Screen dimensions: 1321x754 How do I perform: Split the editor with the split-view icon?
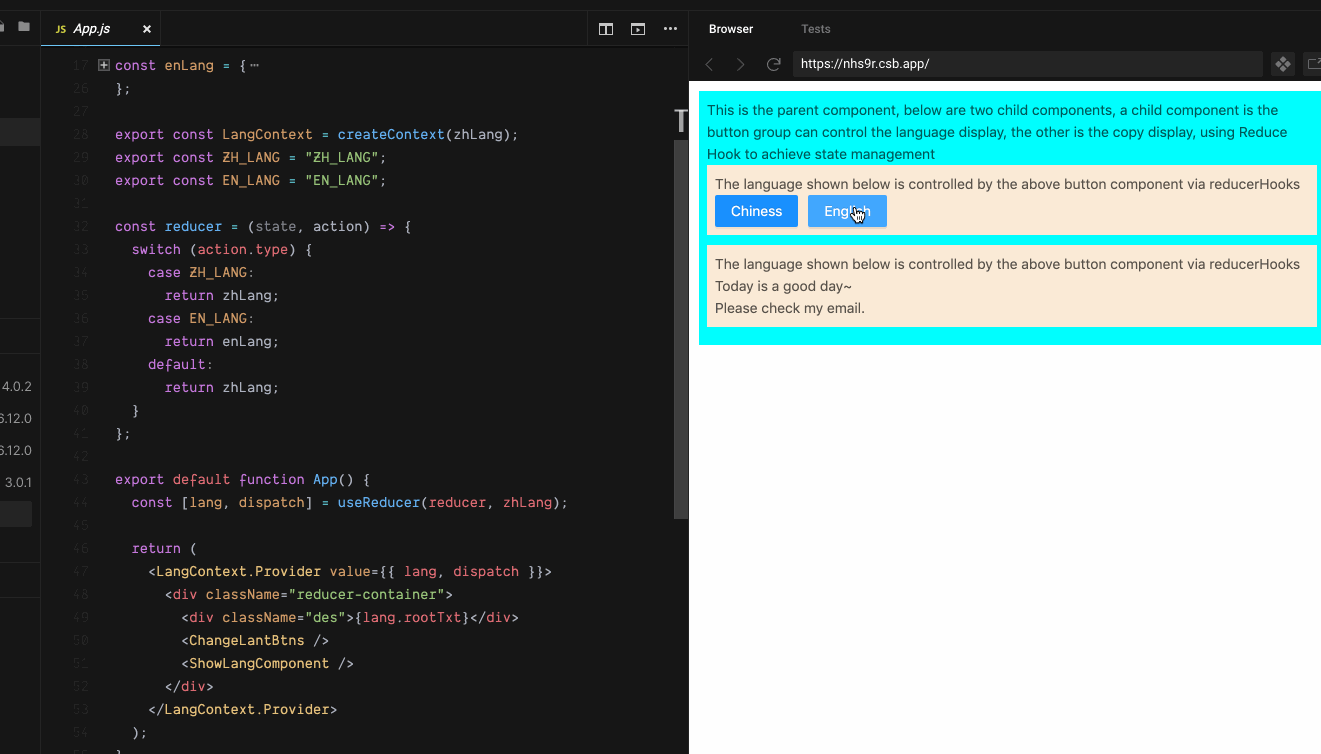[606, 29]
